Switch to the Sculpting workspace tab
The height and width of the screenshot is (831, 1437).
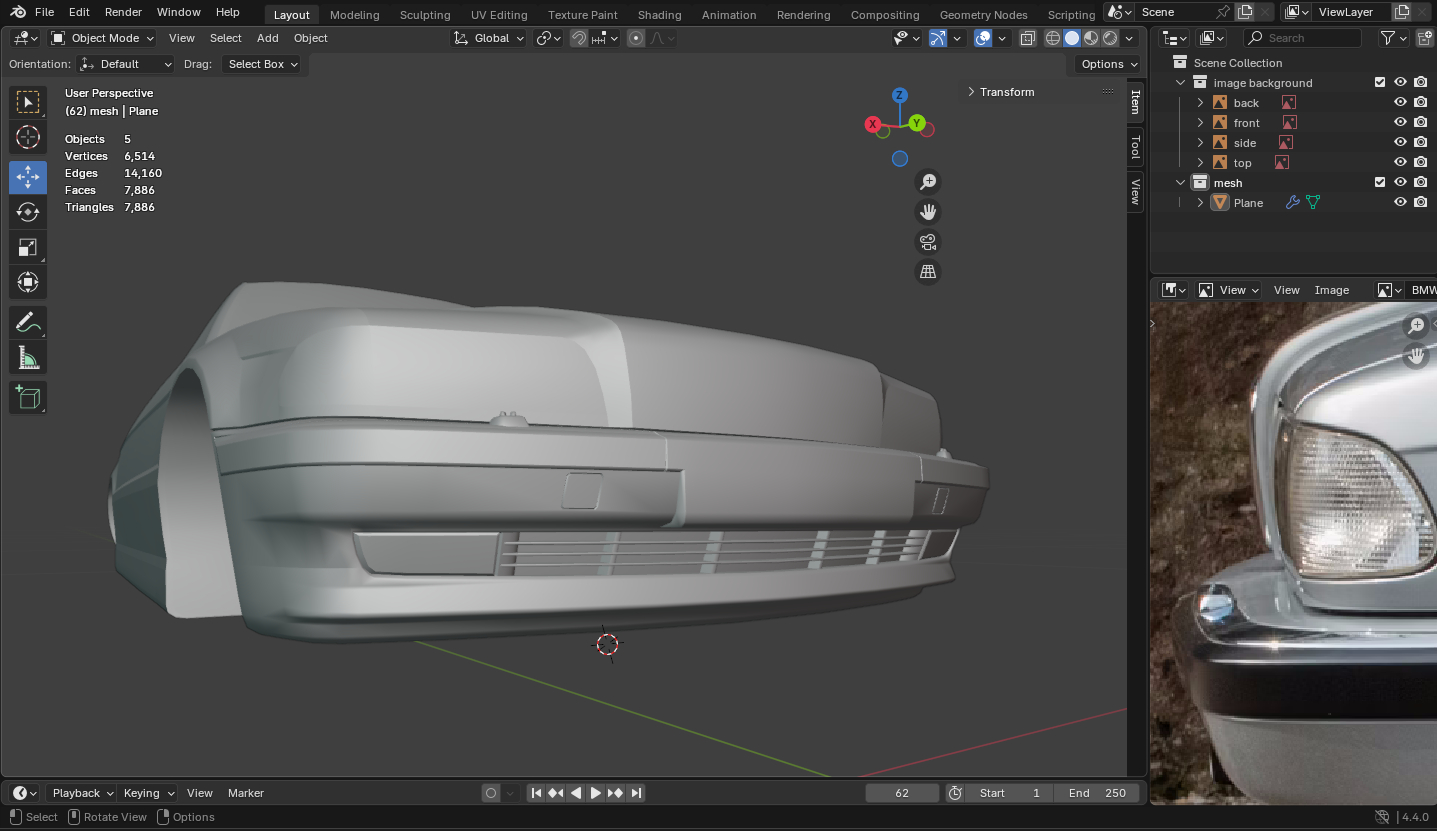click(424, 15)
